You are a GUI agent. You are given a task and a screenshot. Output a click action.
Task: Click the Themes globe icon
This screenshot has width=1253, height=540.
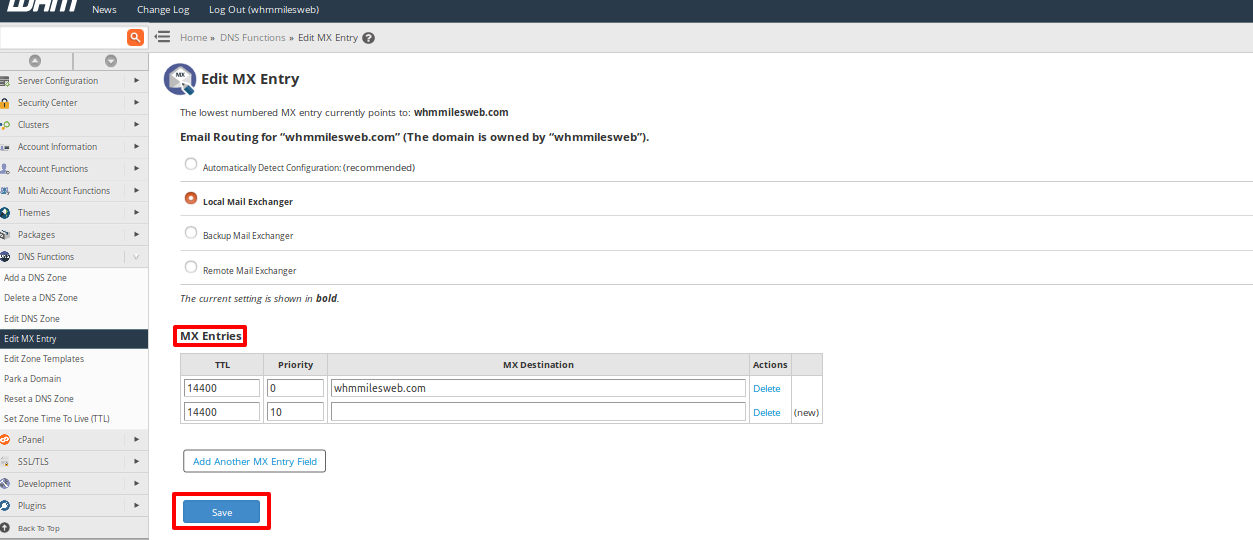[x=6, y=213]
